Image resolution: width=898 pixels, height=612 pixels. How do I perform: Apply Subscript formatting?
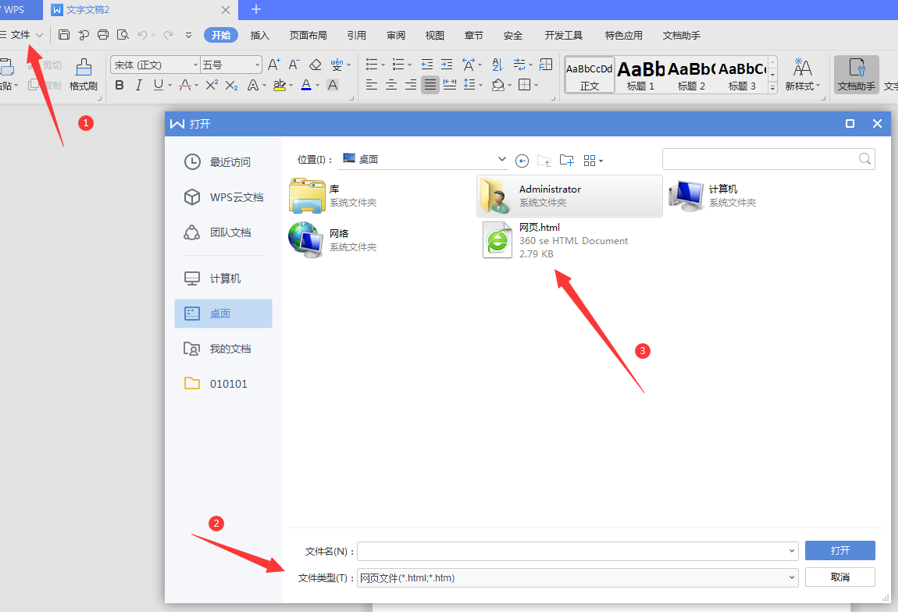click(231, 85)
